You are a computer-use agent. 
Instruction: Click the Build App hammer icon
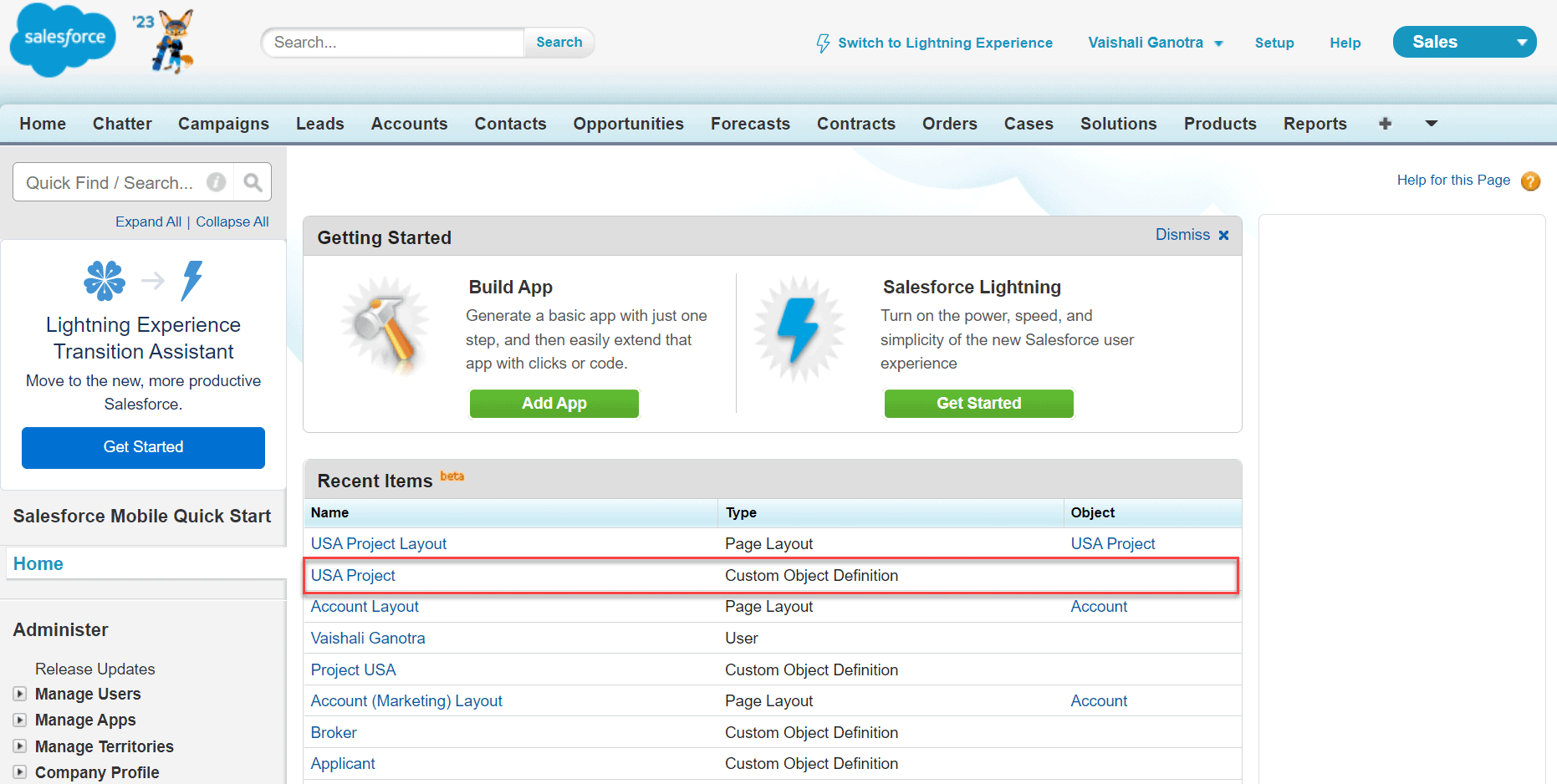[385, 326]
